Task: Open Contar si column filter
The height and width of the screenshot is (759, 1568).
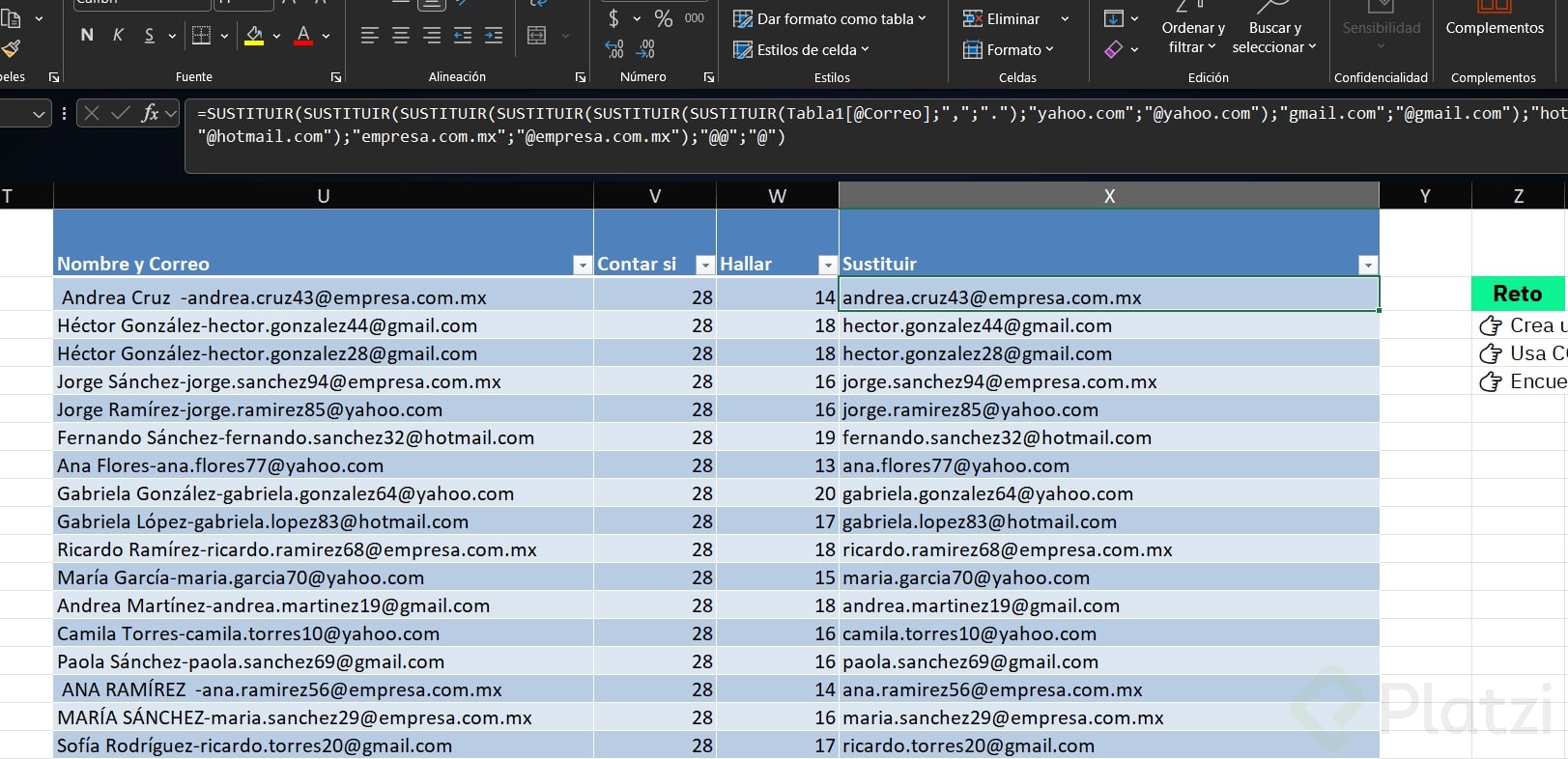Action: click(x=704, y=265)
